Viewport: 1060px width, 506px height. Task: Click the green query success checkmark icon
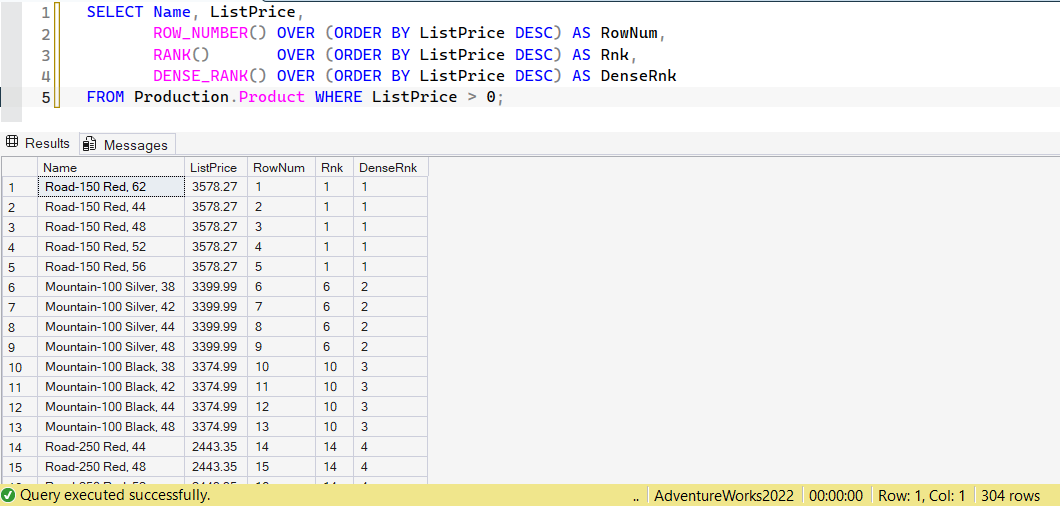(9, 494)
